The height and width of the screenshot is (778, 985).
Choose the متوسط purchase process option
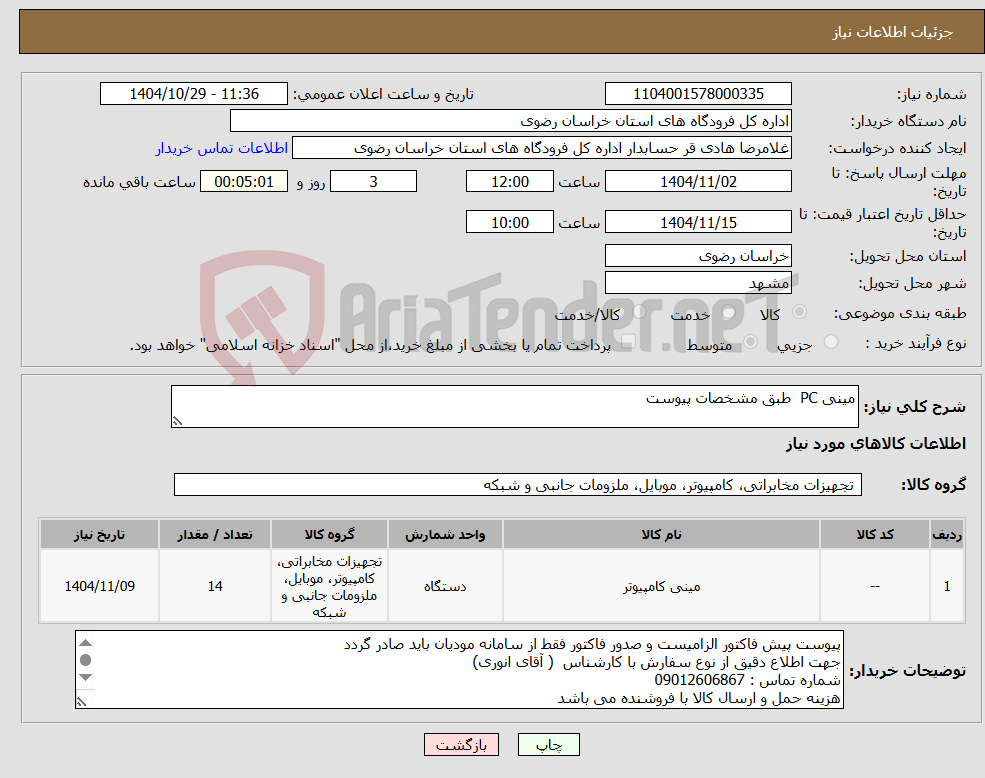pos(750,341)
